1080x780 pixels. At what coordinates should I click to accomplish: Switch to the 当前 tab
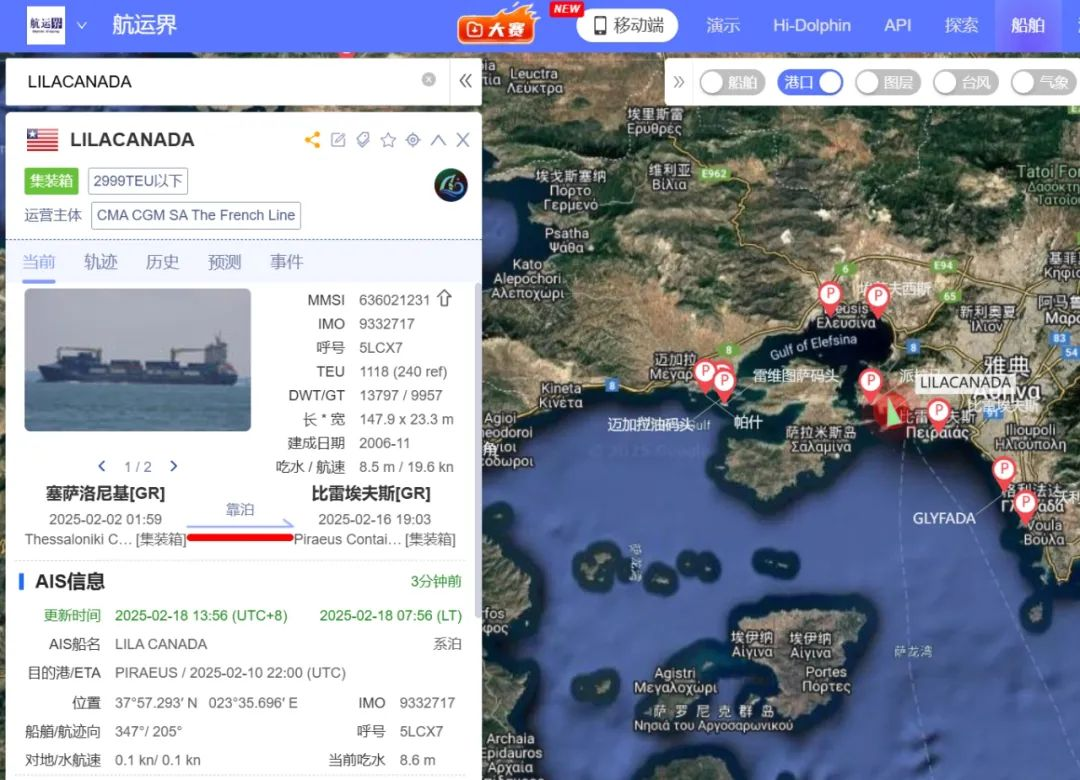[x=39, y=262]
